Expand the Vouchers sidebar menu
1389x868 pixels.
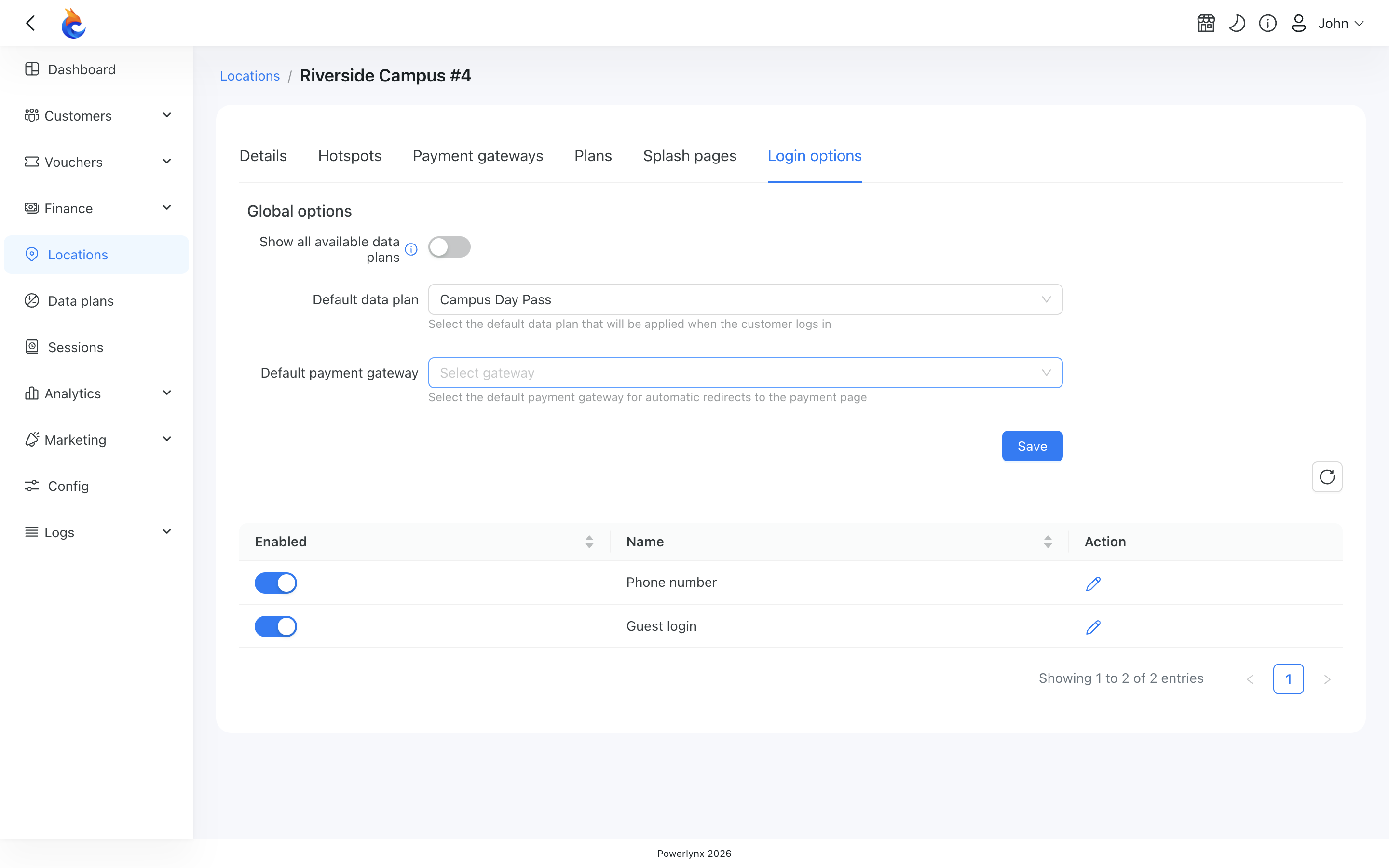point(96,162)
